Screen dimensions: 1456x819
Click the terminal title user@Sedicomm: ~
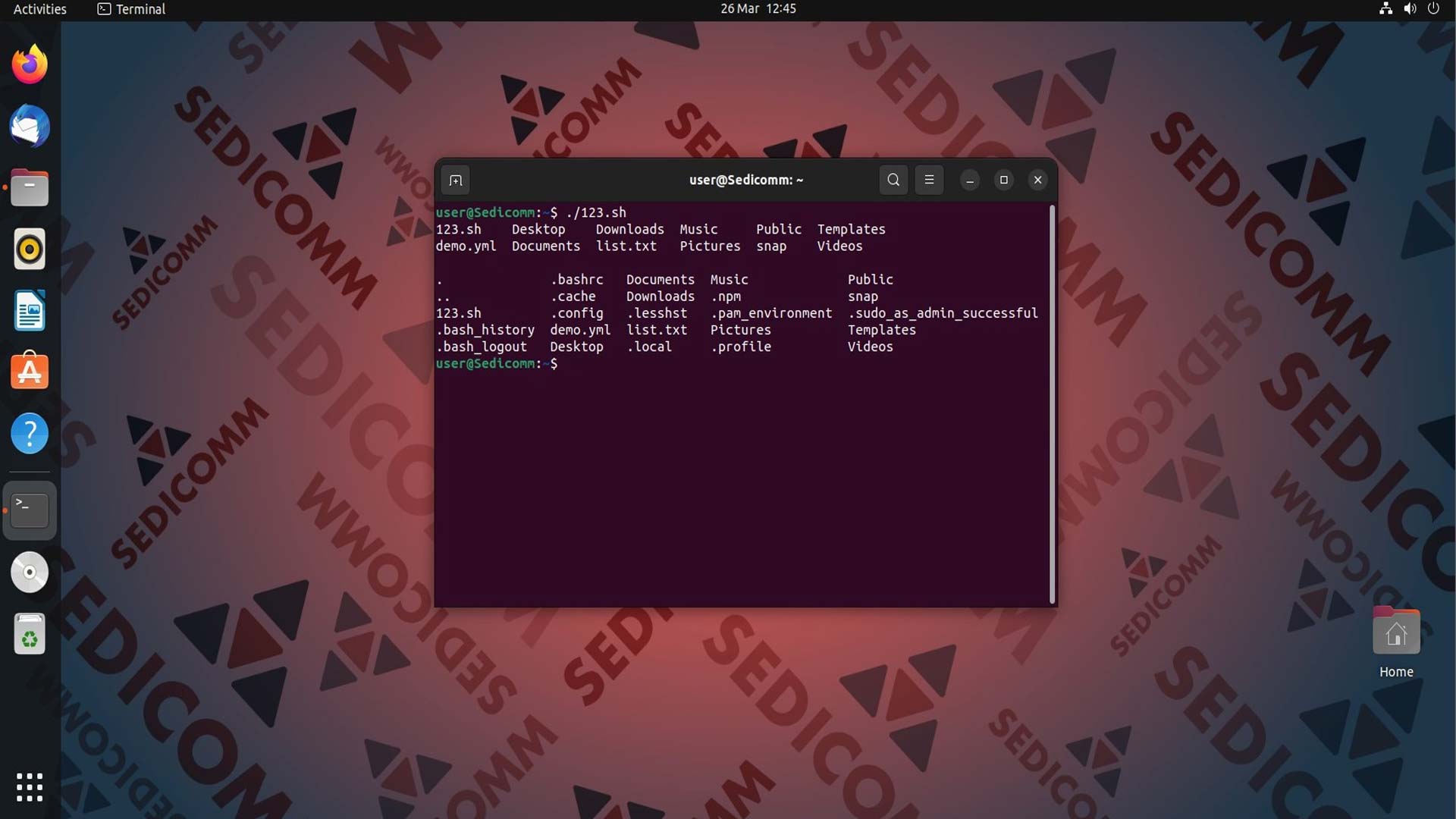click(x=746, y=180)
